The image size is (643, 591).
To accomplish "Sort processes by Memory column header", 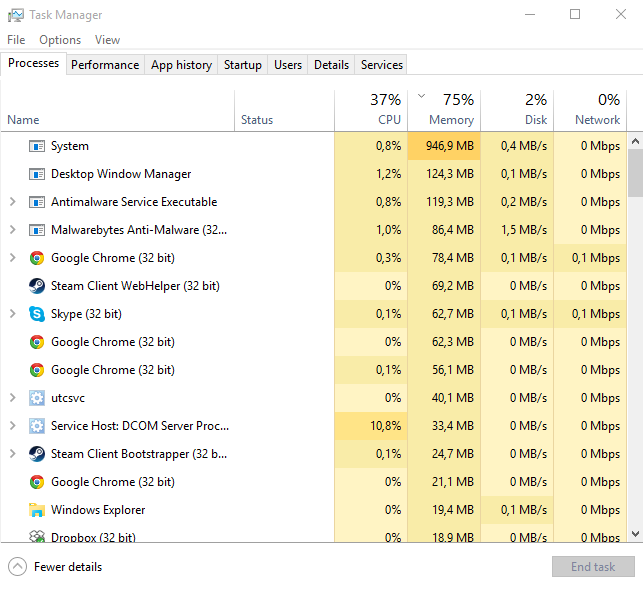I will (x=450, y=119).
